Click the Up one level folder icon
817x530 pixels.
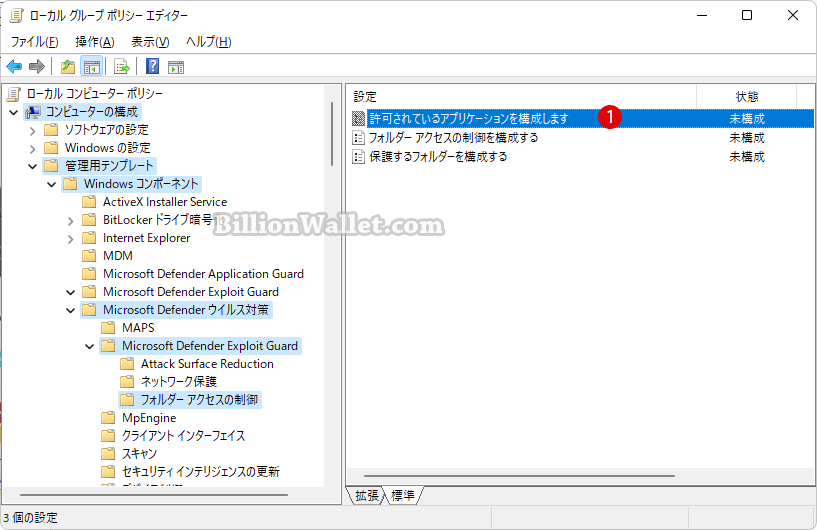coord(68,67)
